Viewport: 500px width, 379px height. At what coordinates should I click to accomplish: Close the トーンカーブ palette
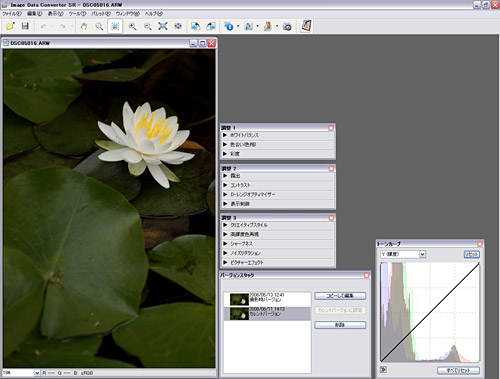(480, 244)
